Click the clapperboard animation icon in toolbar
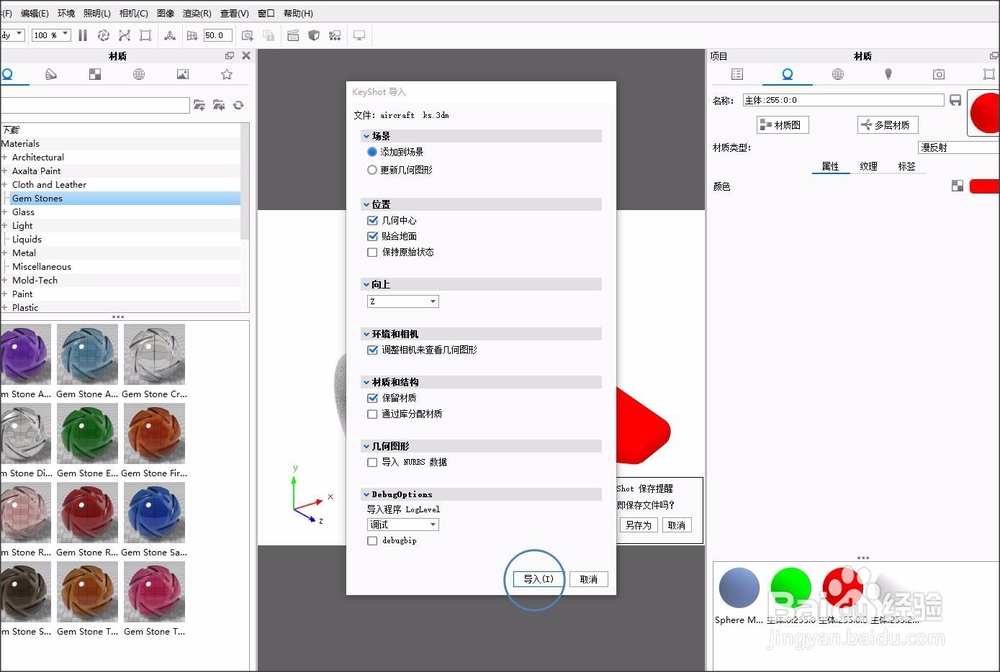This screenshot has width=1000, height=672. (293, 35)
